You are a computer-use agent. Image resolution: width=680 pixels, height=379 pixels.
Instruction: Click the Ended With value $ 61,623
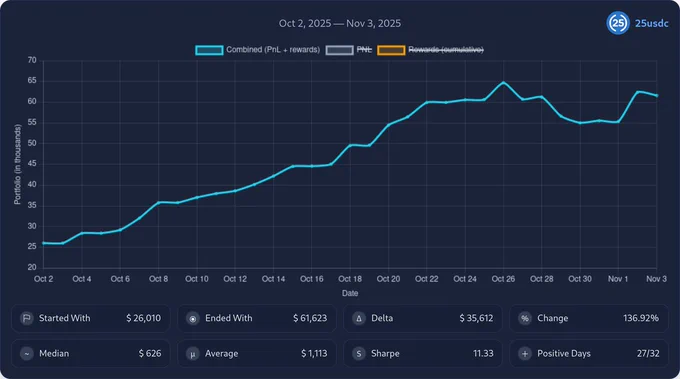click(x=310, y=318)
